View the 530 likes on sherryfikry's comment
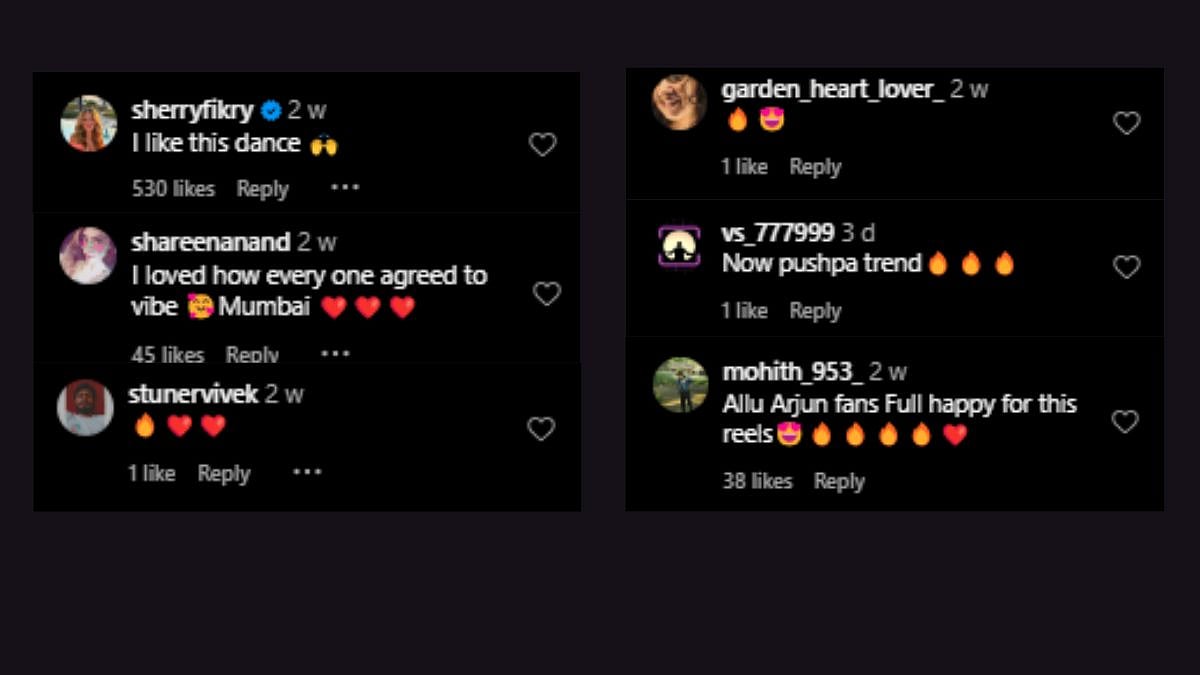This screenshot has height=675, width=1200. click(x=173, y=189)
